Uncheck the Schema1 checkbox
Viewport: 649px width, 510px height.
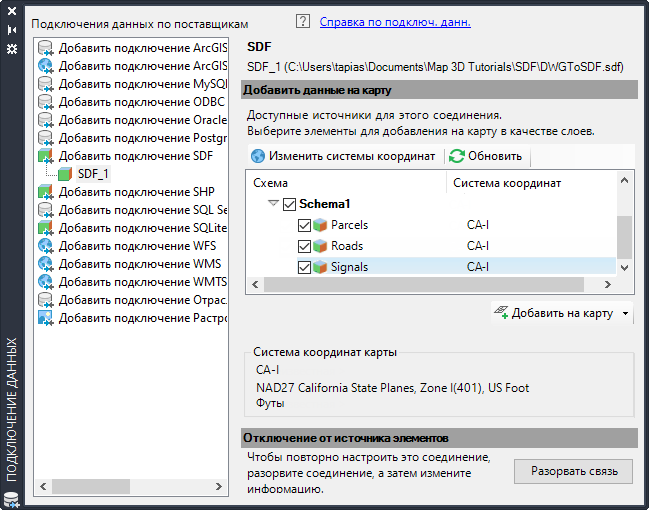[290, 204]
